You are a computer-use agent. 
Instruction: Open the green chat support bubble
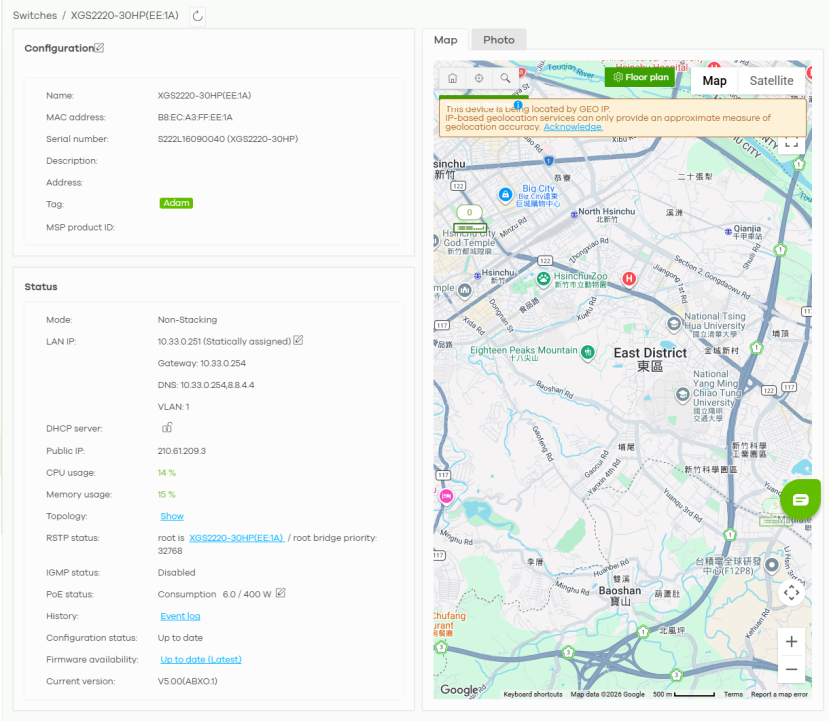800,500
